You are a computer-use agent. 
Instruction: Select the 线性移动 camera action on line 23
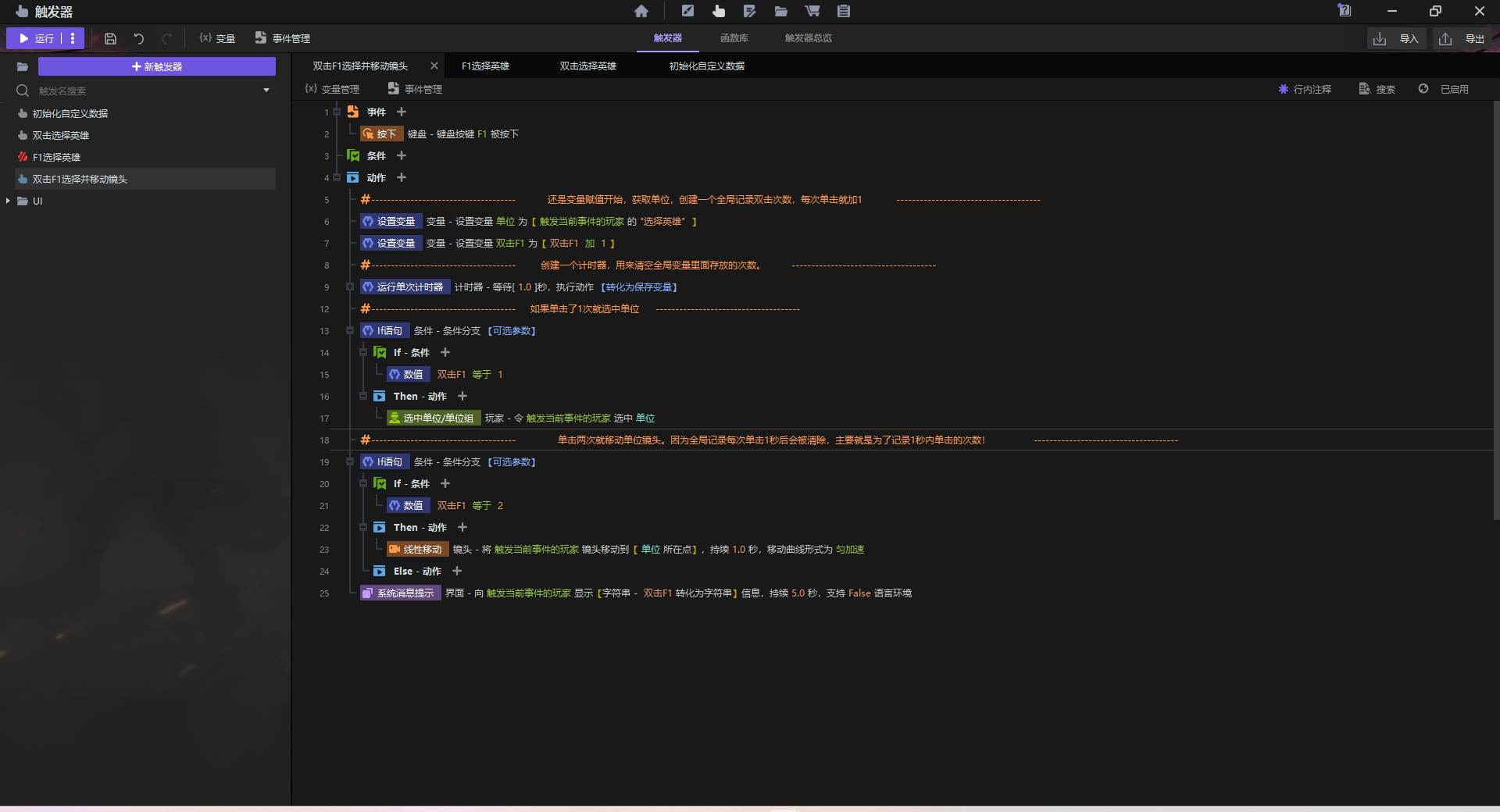tap(418, 549)
